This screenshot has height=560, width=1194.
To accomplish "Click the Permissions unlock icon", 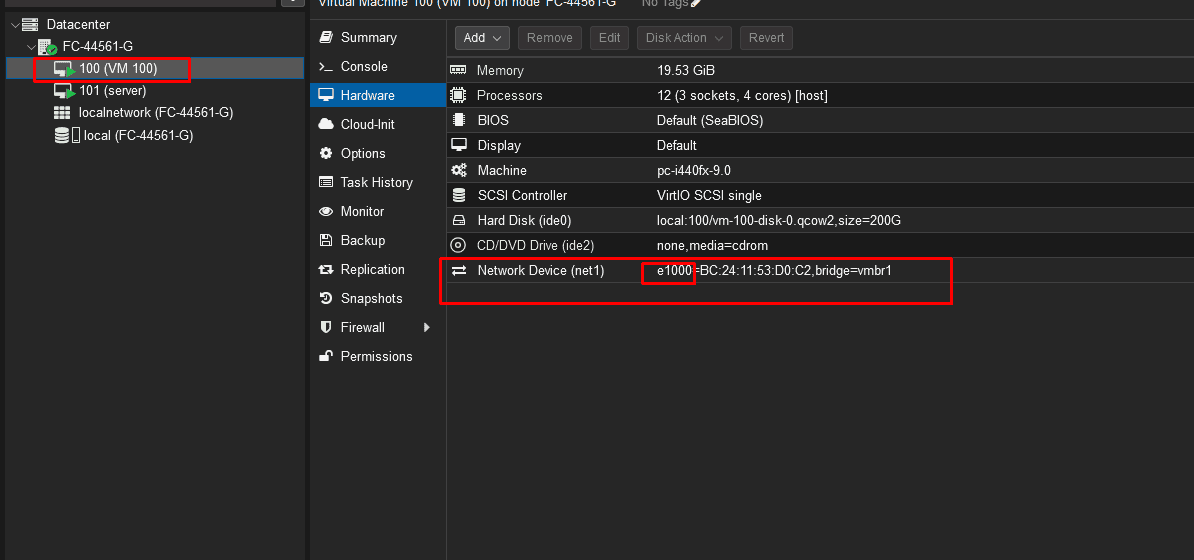I will [326, 356].
